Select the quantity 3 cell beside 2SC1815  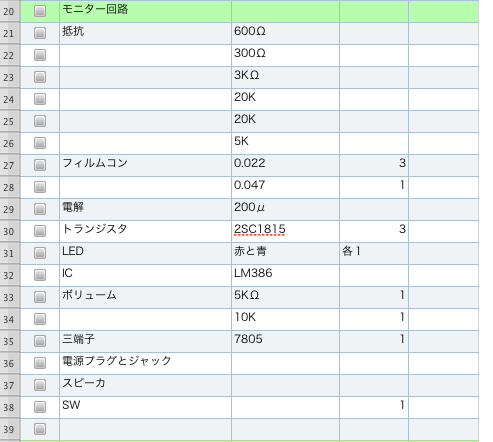(374, 231)
